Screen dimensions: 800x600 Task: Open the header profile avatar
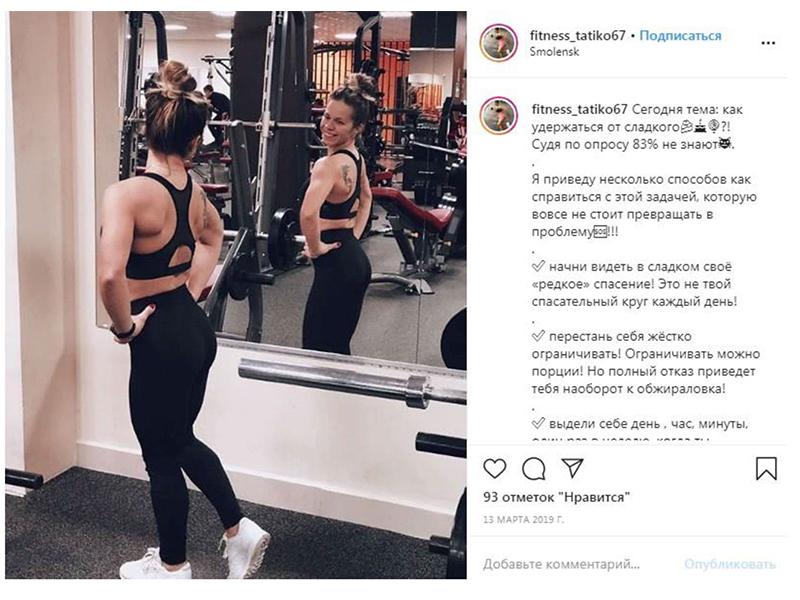pos(499,43)
